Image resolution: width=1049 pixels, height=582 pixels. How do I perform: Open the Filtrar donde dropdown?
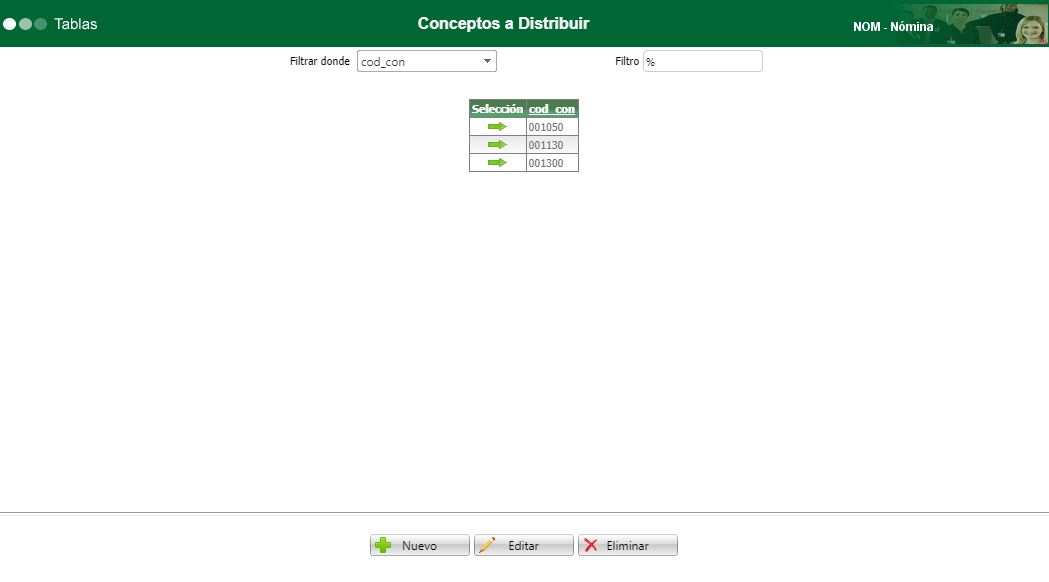tap(426, 60)
